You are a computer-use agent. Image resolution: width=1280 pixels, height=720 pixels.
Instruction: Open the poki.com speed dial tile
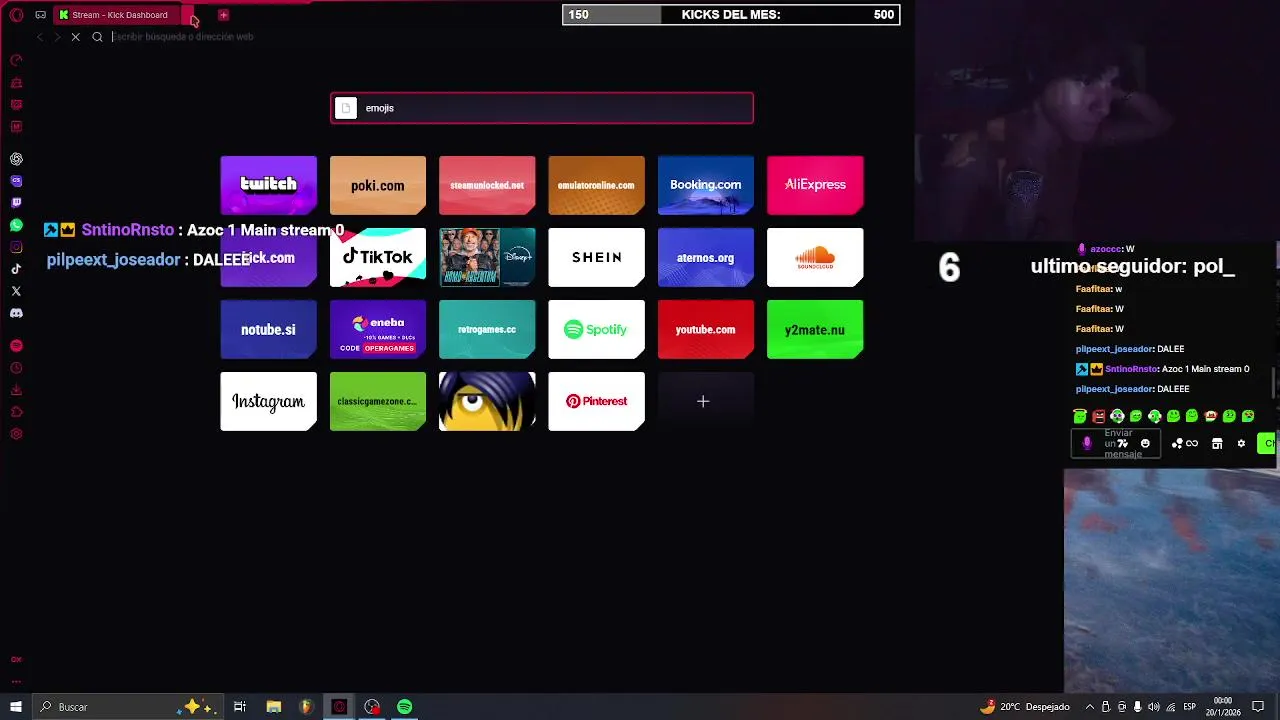pos(377,185)
